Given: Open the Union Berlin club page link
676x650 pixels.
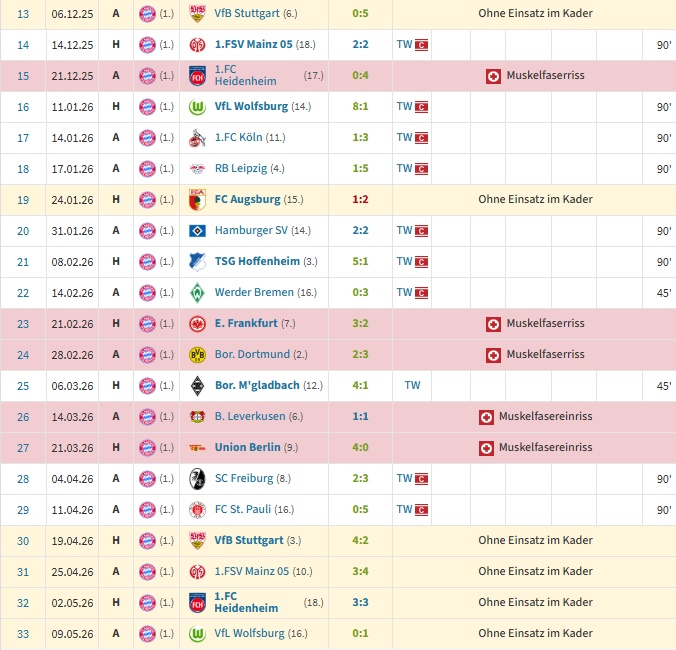Looking at the screenshot, I should pos(247,447).
